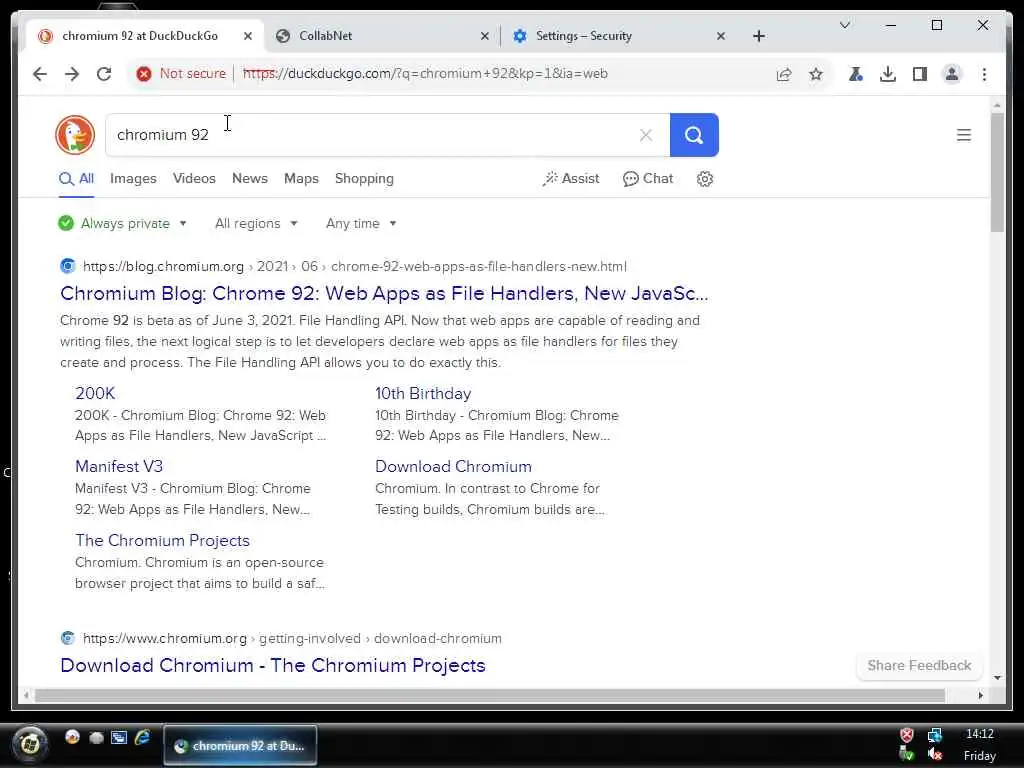1024x768 pixels.
Task: Open The Chromium Projects sitelink
Action: pyautogui.click(x=163, y=541)
